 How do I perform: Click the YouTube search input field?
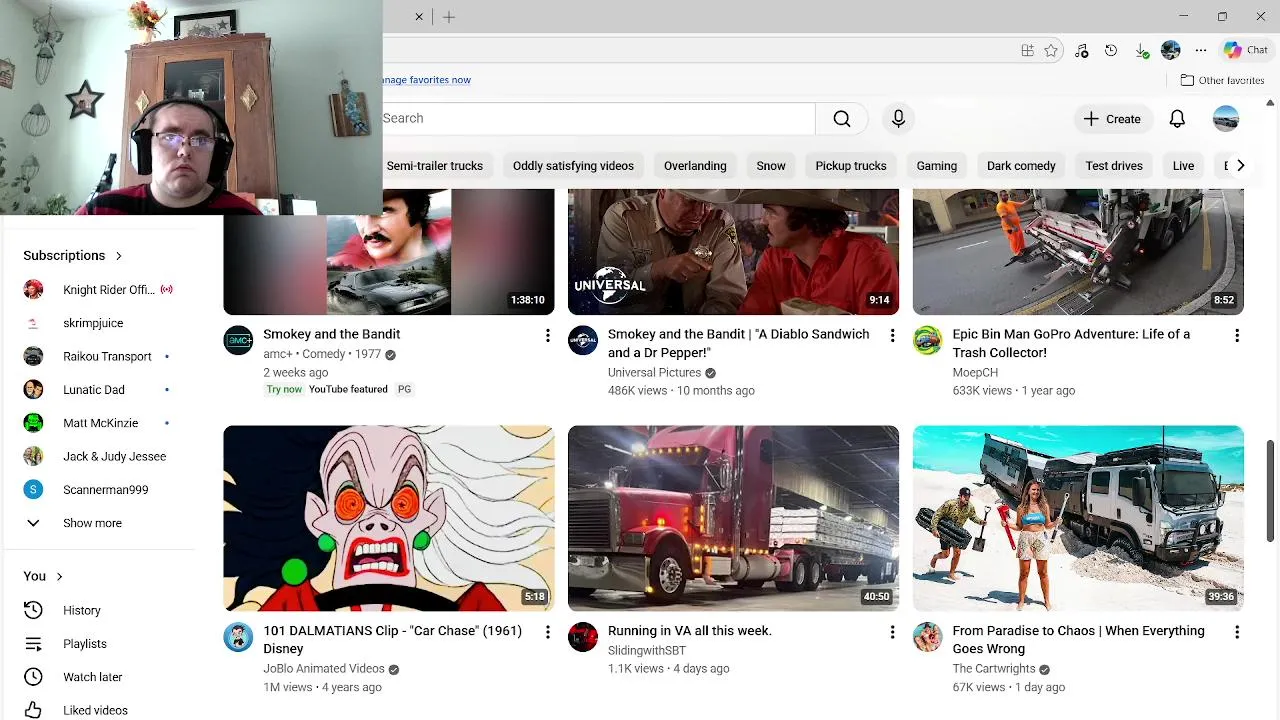pyautogui.click(x=598, y=118)
